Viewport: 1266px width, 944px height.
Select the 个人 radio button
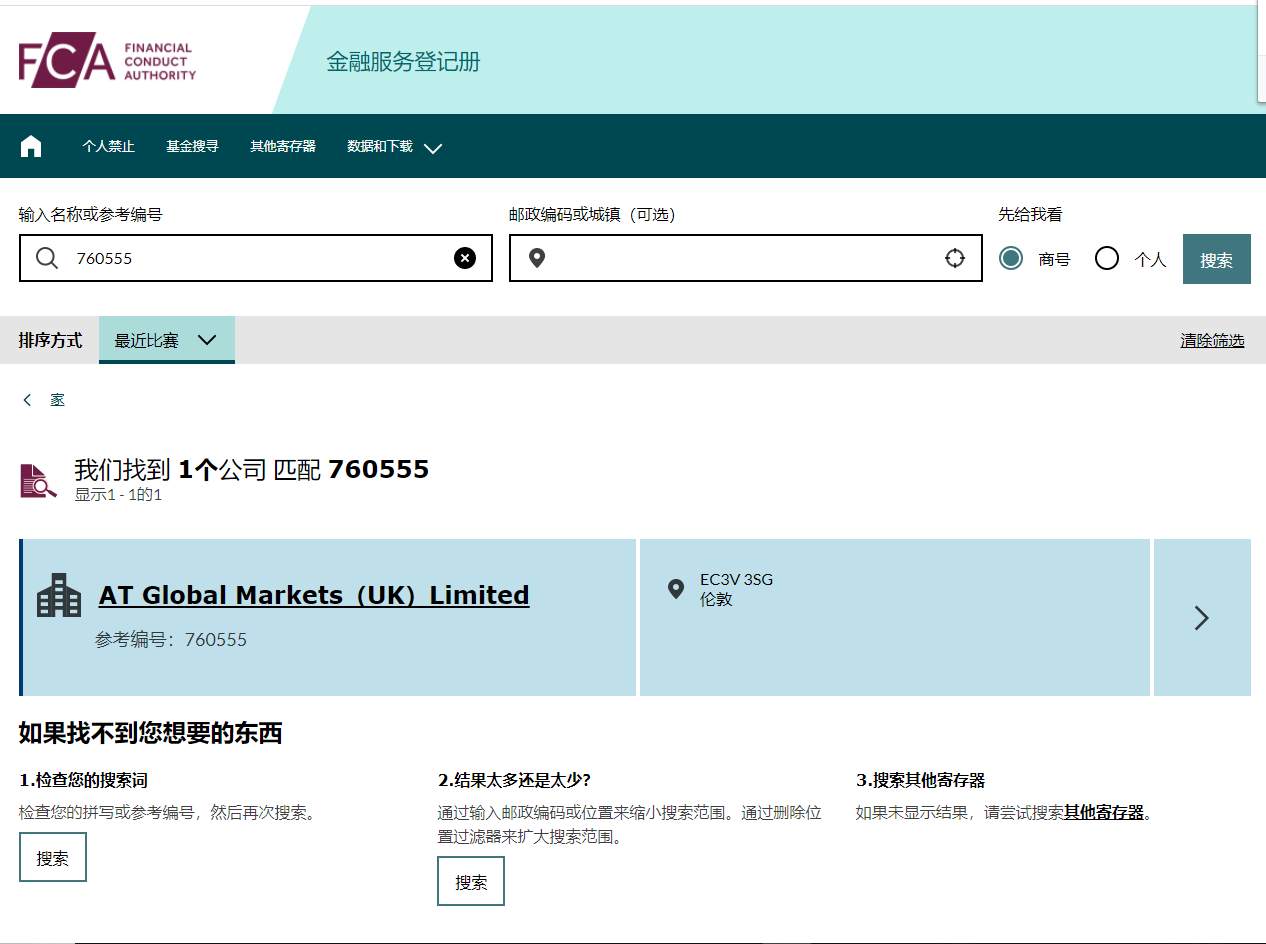(x=1106, y=258)
